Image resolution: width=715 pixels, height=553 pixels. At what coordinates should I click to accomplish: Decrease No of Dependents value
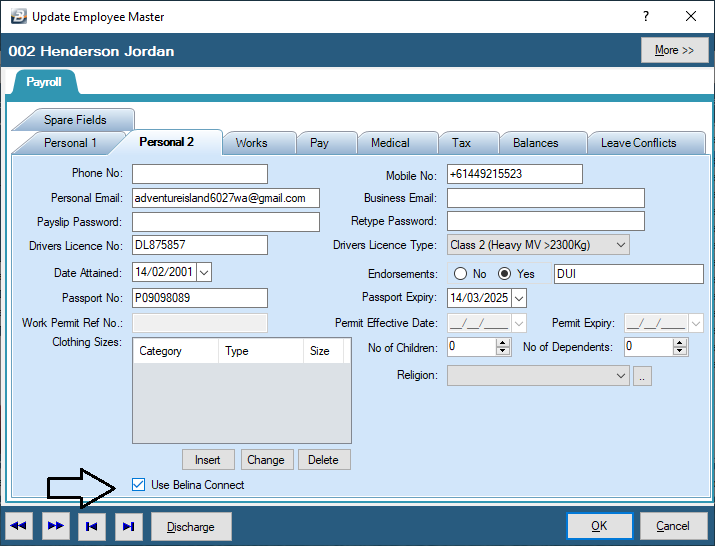(x=679, y=351)
